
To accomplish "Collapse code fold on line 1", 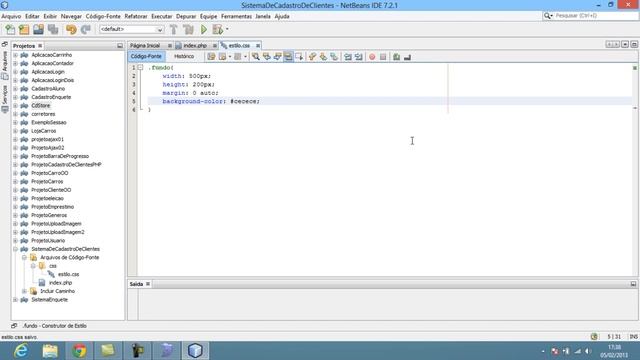I will (140, 67).
